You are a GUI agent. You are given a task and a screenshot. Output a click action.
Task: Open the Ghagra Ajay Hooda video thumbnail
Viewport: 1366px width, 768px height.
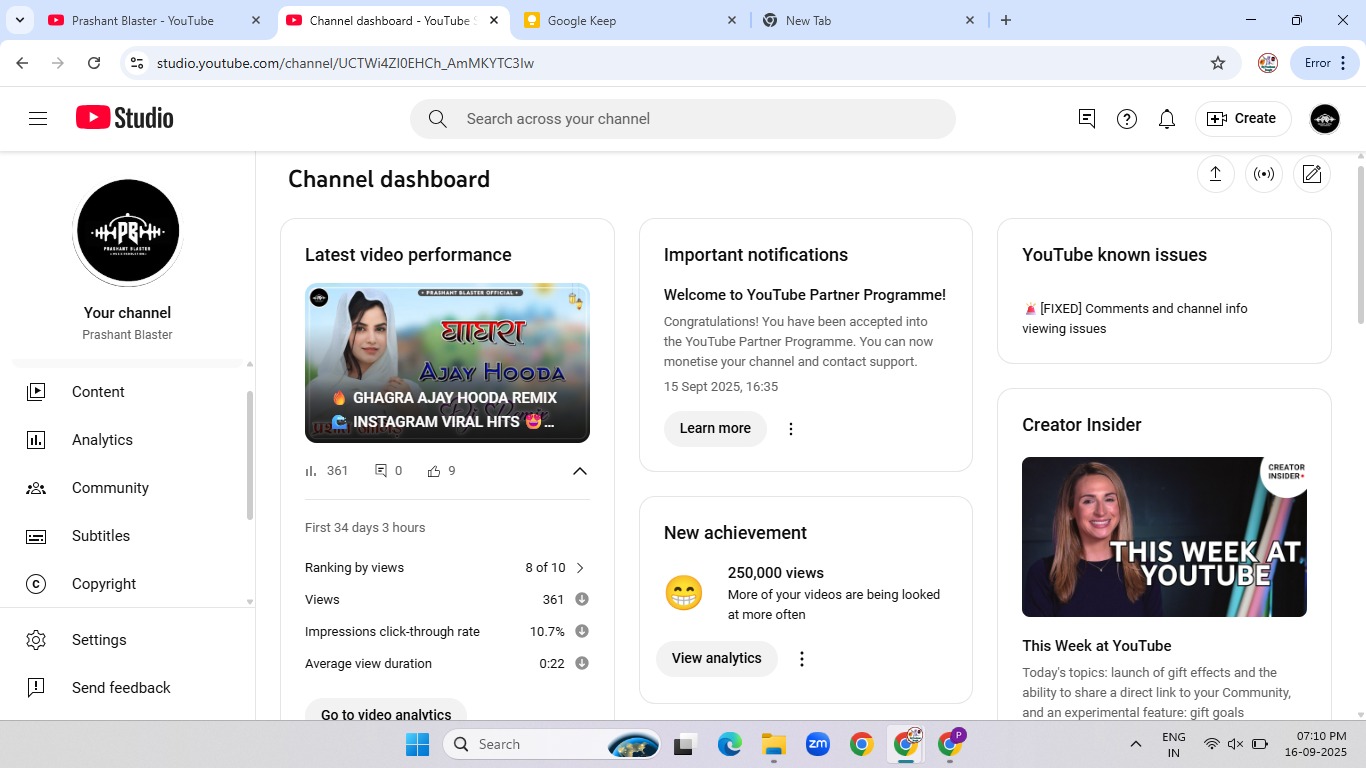447,363
